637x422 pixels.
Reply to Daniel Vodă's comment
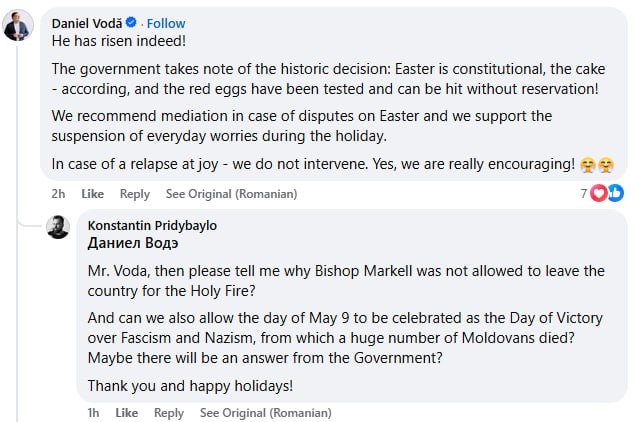[134, 194]
